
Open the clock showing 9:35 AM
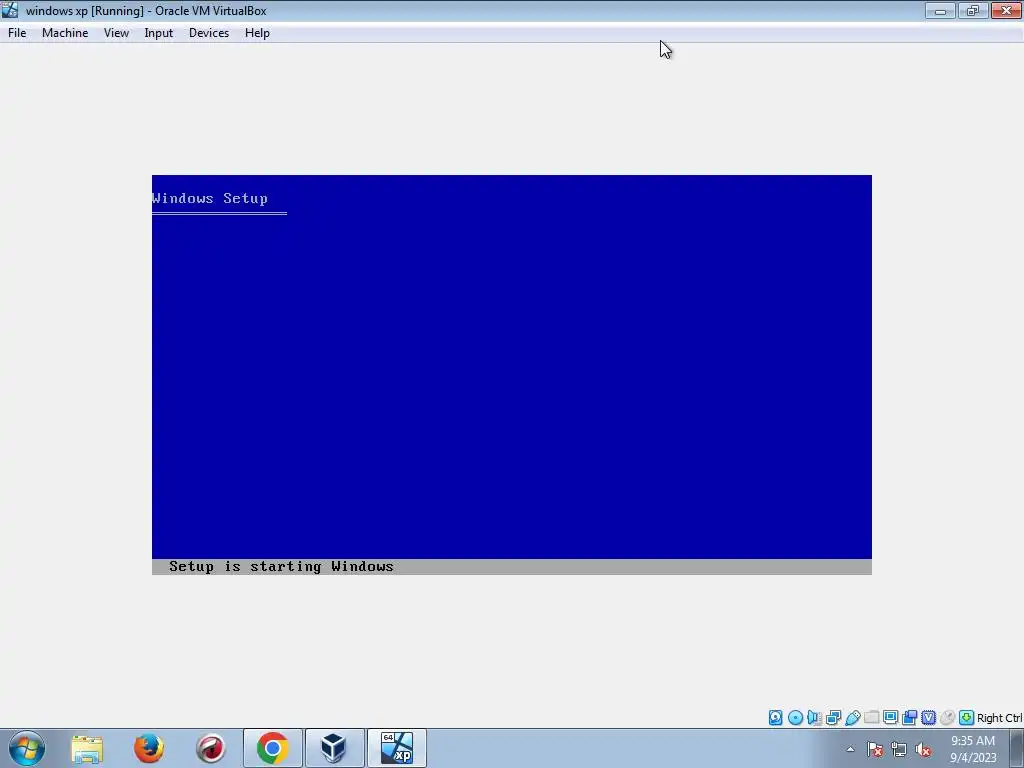click(973, 749)
